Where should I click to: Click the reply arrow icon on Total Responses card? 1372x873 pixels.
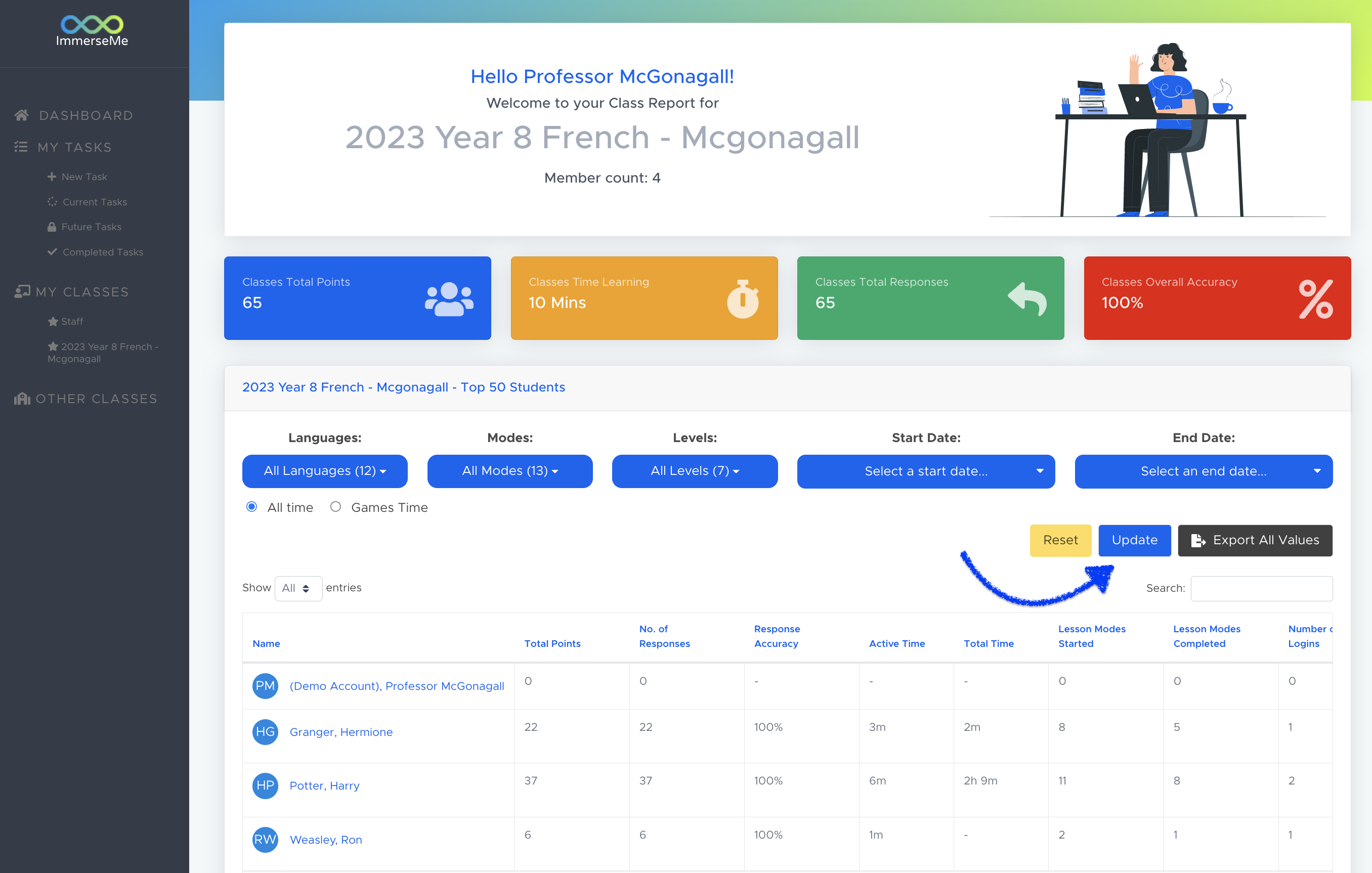1027,298
